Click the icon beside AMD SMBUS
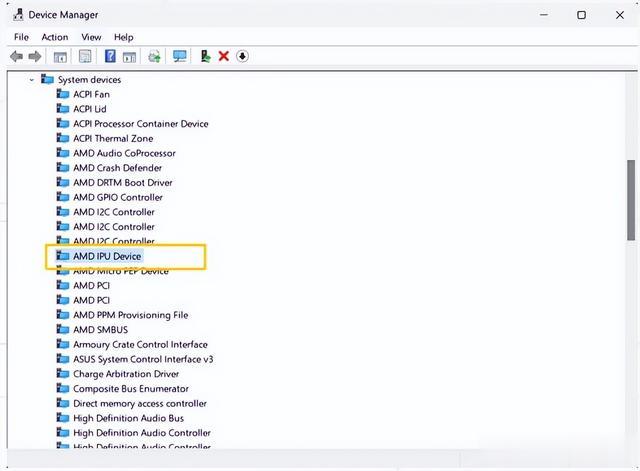This screenshot has width=640, height=471. pyautogui.click(x=63, y=329)
